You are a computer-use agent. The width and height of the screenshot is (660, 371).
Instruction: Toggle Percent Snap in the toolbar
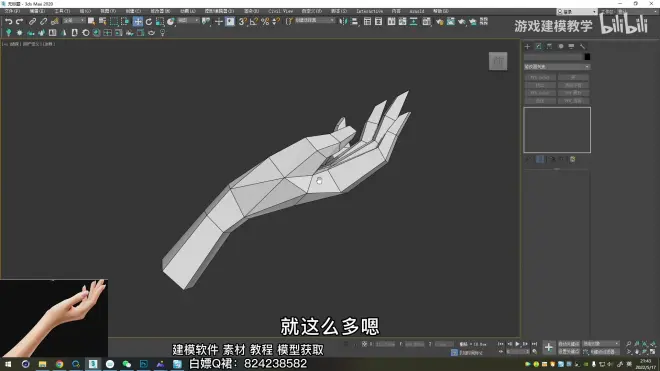pyautogui.click(x=265, y=21)
